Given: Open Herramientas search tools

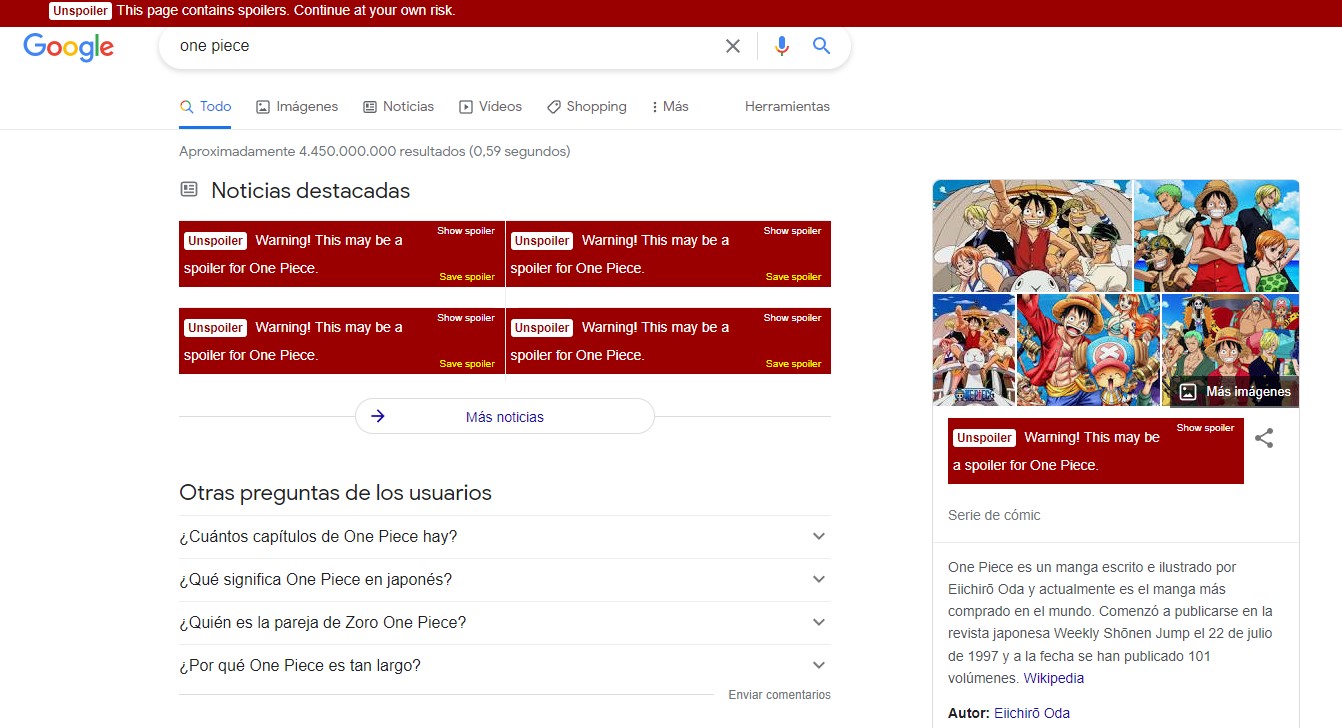Looking at the screenshot, I should pos(787,106).
